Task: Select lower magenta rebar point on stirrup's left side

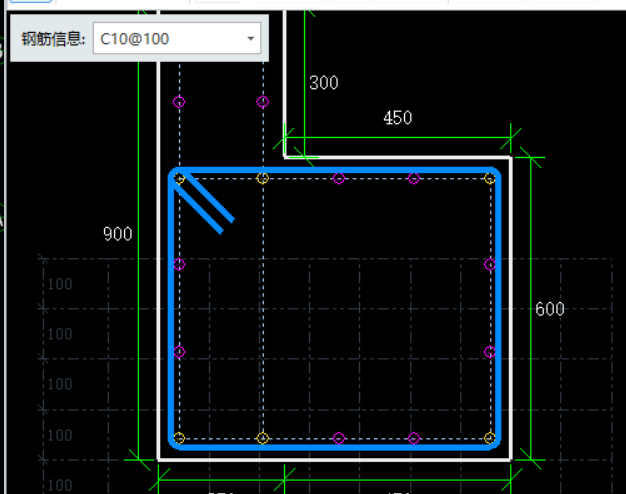Action: click(179, 352)
